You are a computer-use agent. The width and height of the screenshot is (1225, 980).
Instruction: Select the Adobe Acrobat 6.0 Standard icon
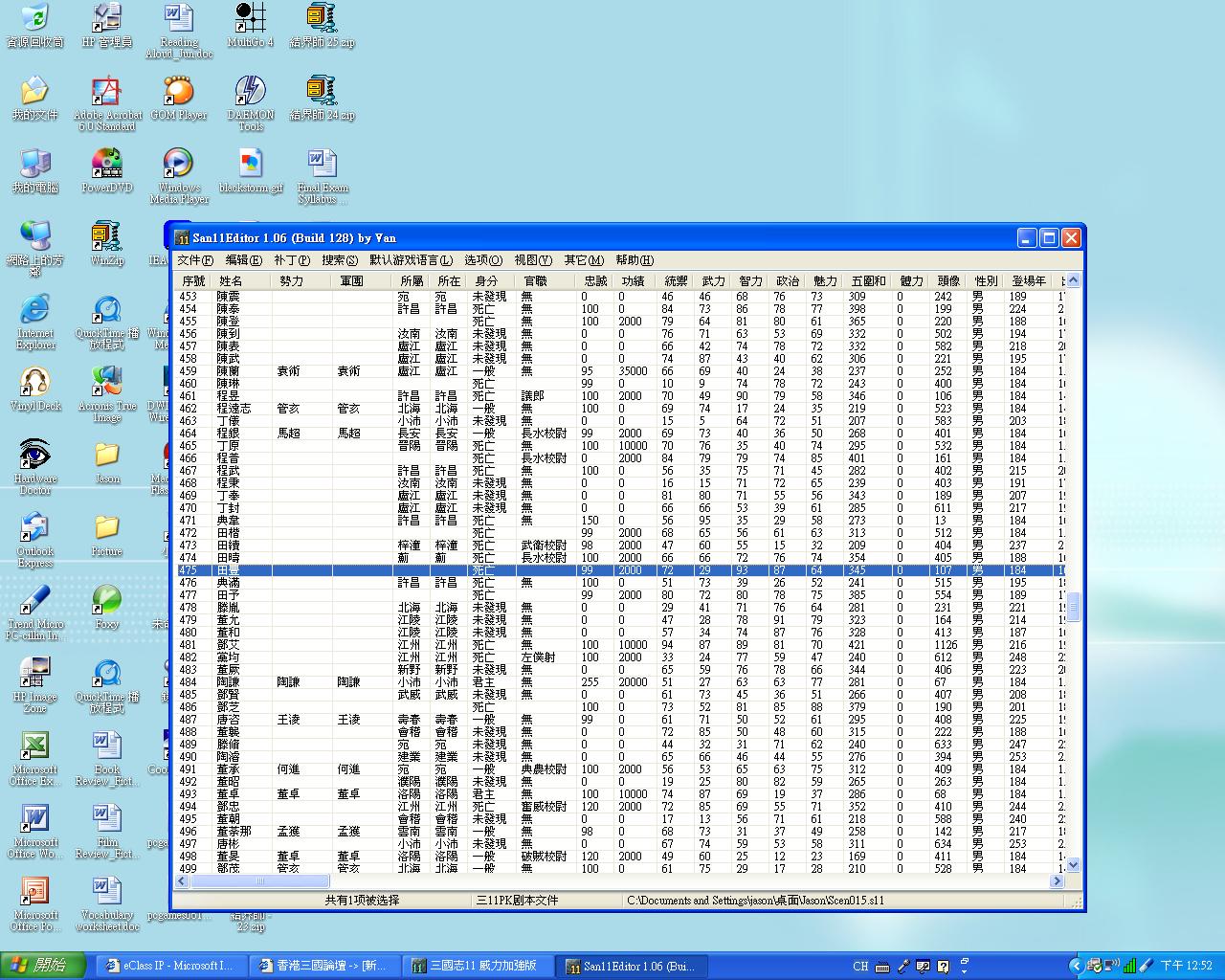106,92
